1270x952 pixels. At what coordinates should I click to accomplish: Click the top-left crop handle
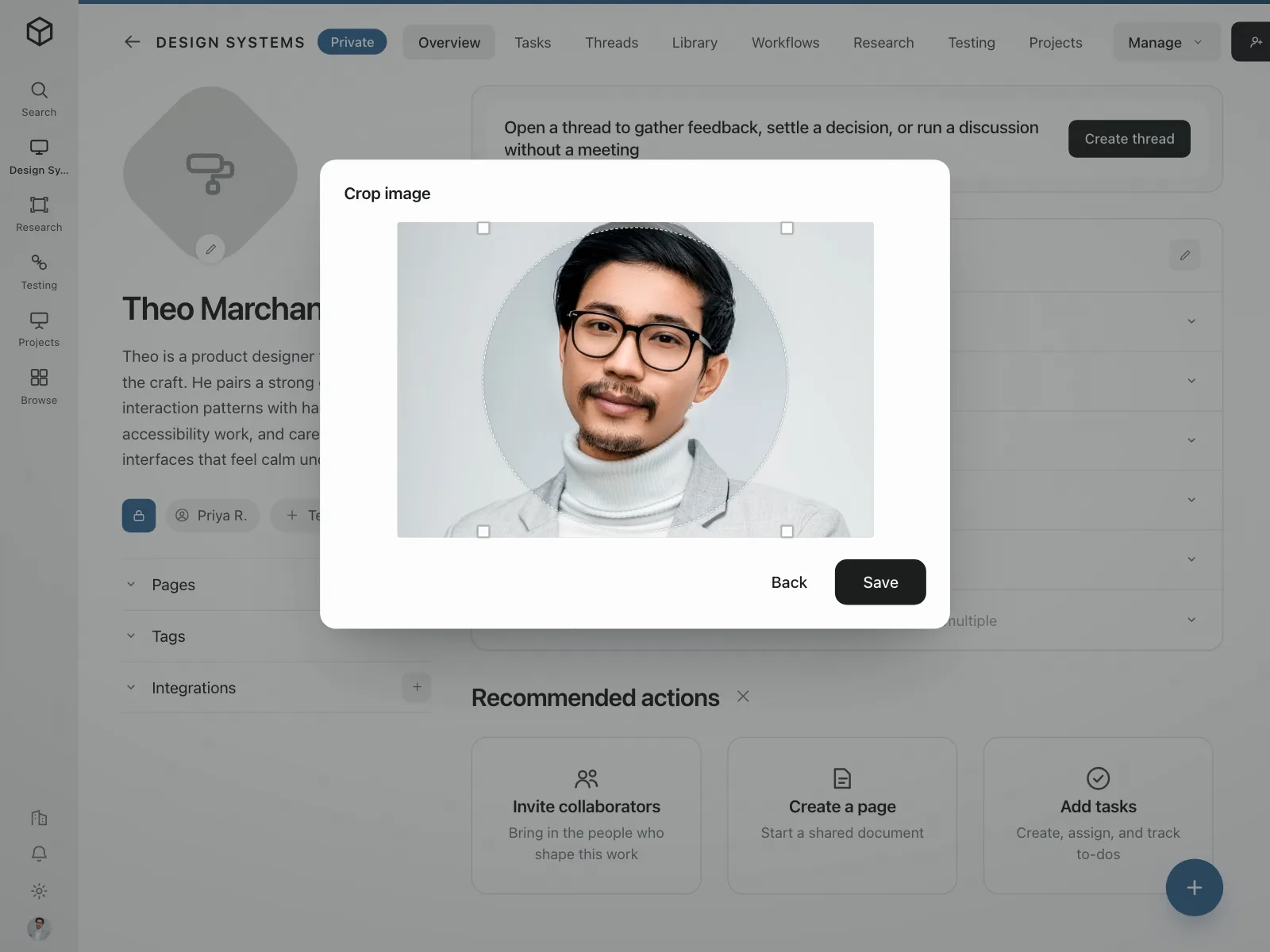[x=483, y=228]
